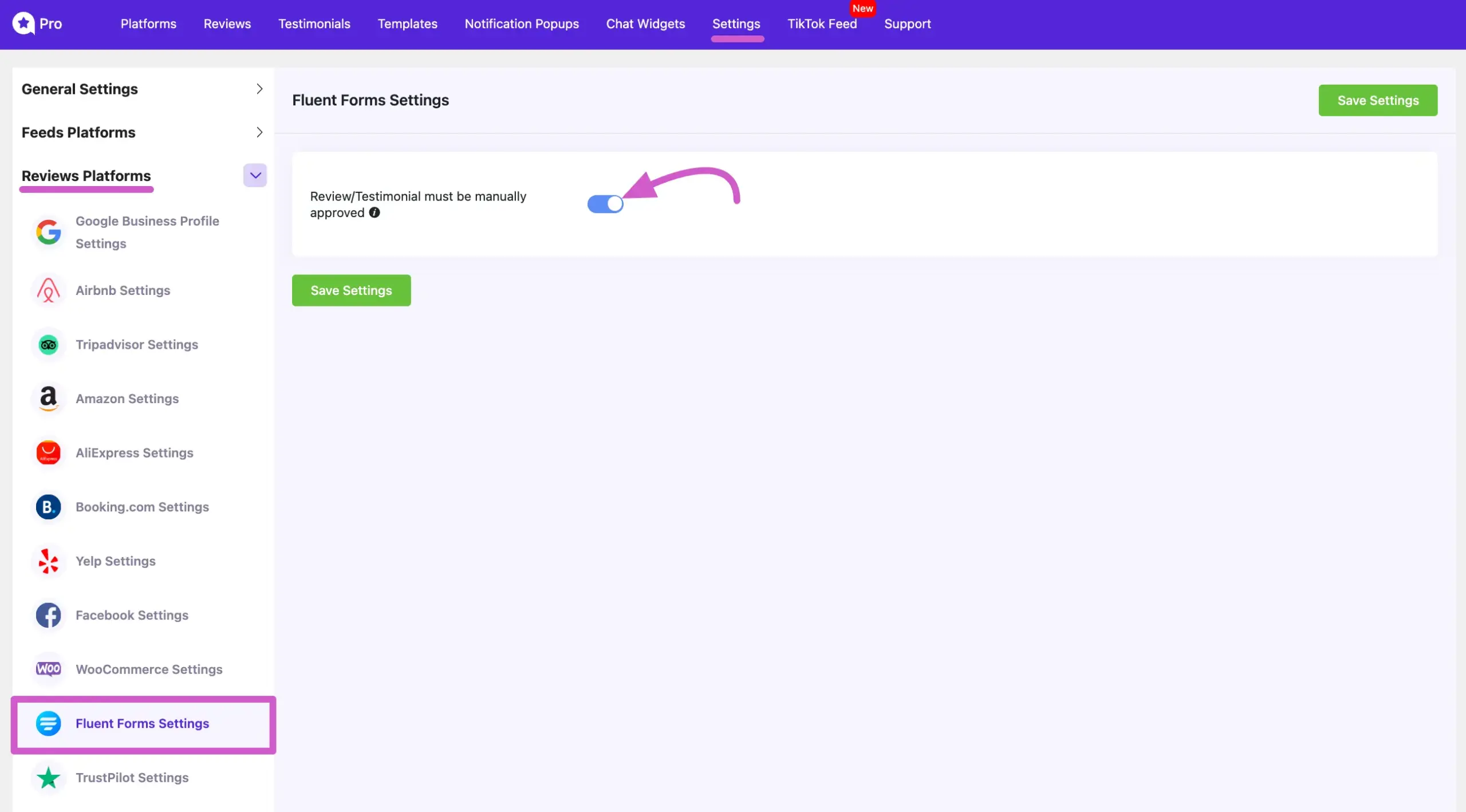Select the Booking.com Settings icon
Image resolution: width=1466 pixels, height=812 pixels.
(48, 506)
